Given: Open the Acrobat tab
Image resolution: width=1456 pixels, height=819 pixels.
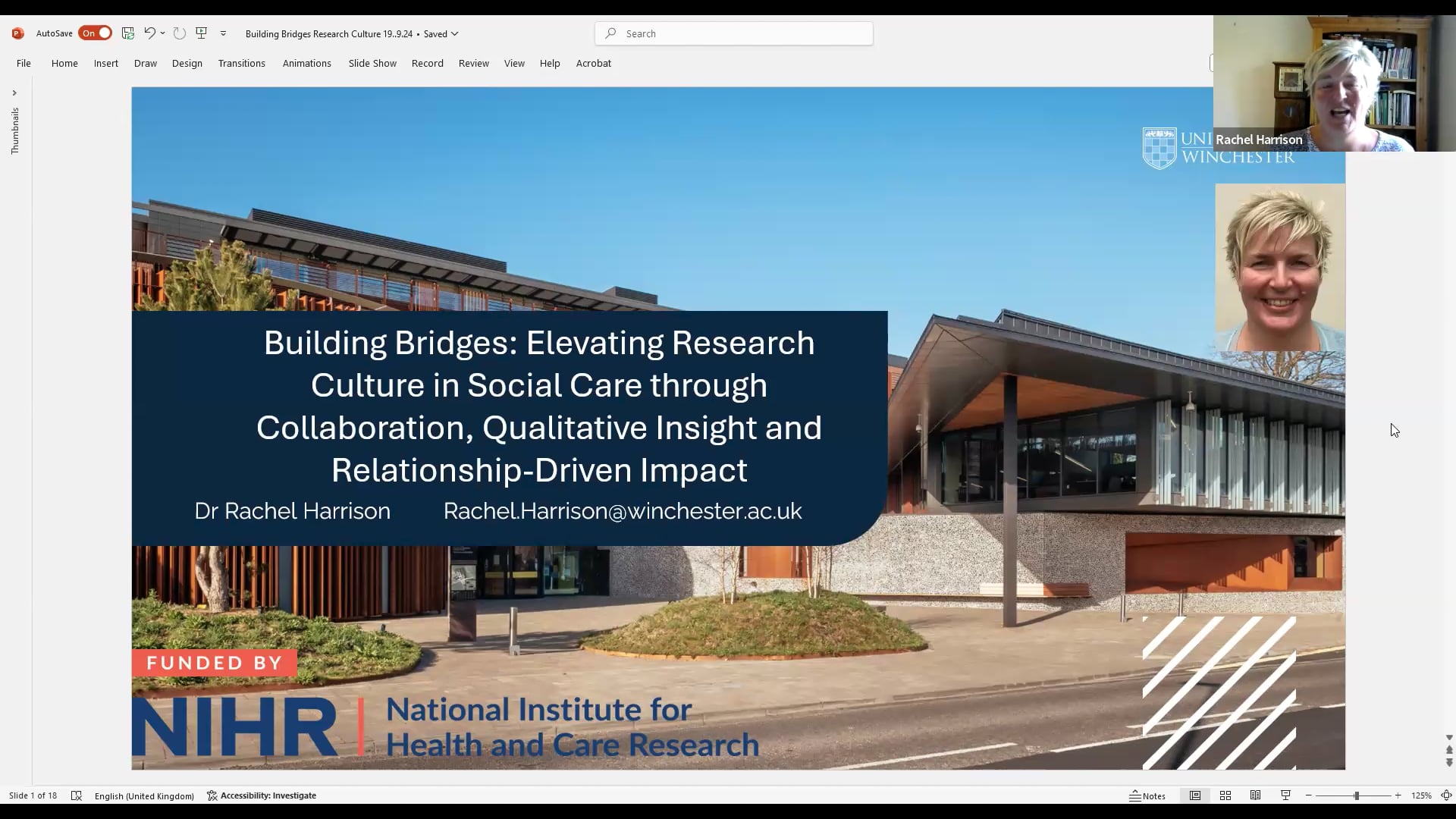Looking at the screenshot, I should point(594,63).
